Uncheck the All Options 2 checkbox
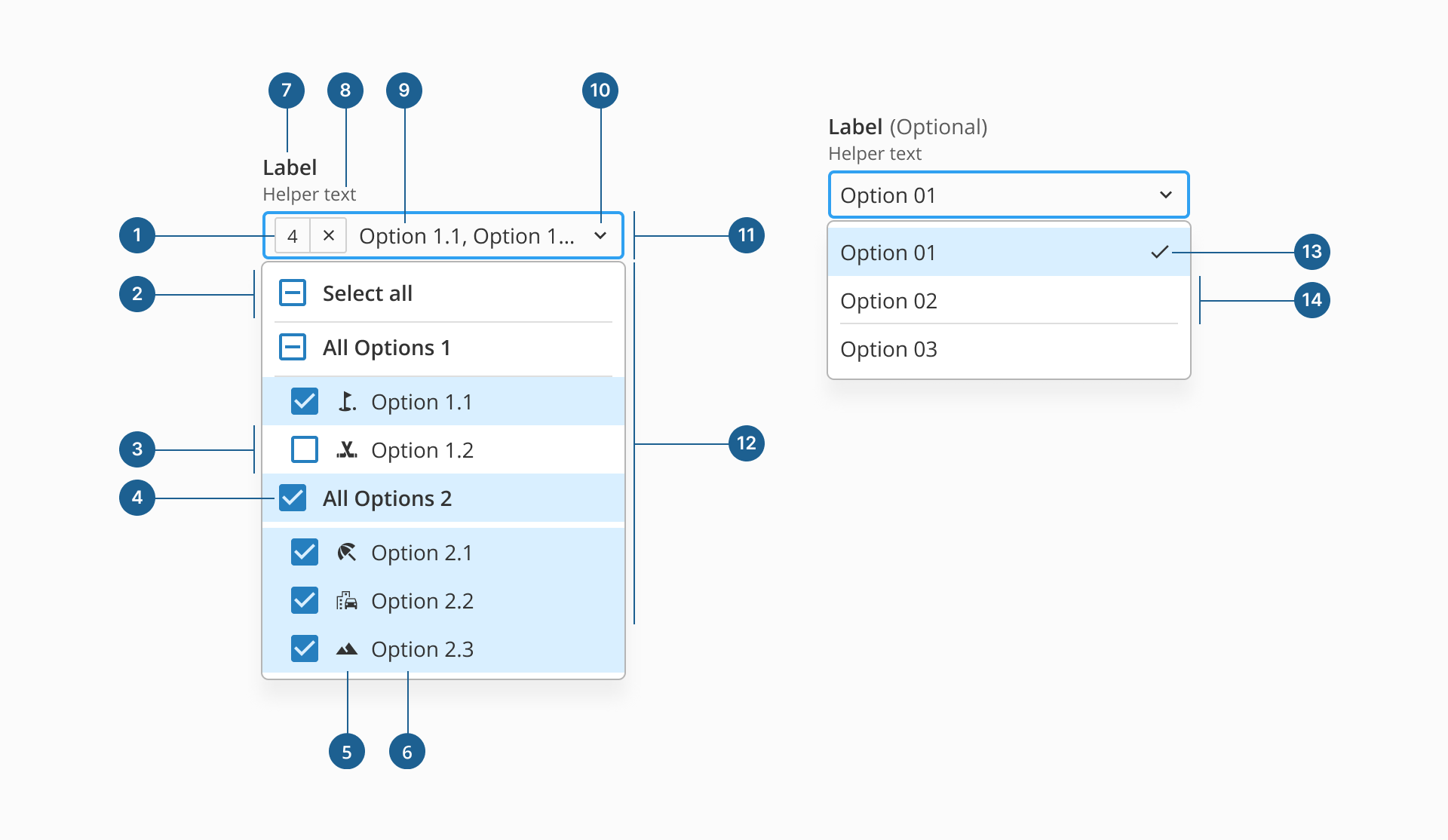 click(293, 498)
